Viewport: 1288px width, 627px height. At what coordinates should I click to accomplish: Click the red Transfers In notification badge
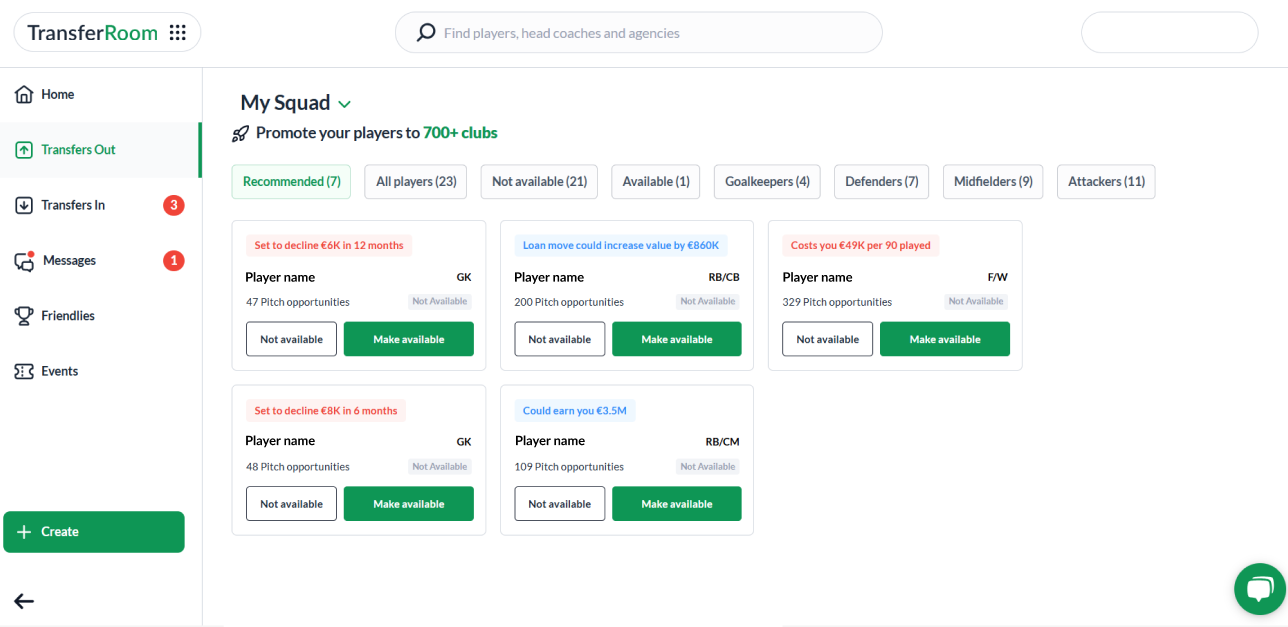coord(172,205)
